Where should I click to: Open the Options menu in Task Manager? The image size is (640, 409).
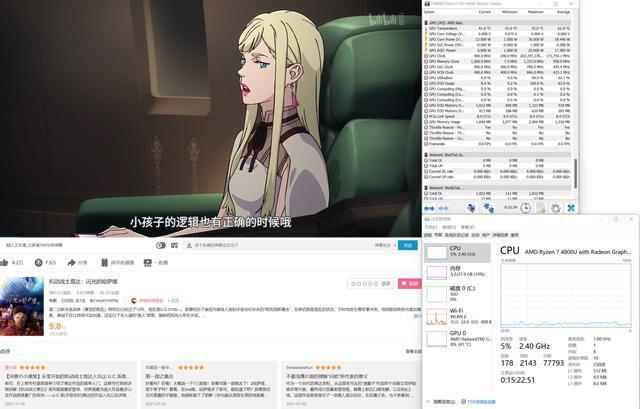[449, 227]
